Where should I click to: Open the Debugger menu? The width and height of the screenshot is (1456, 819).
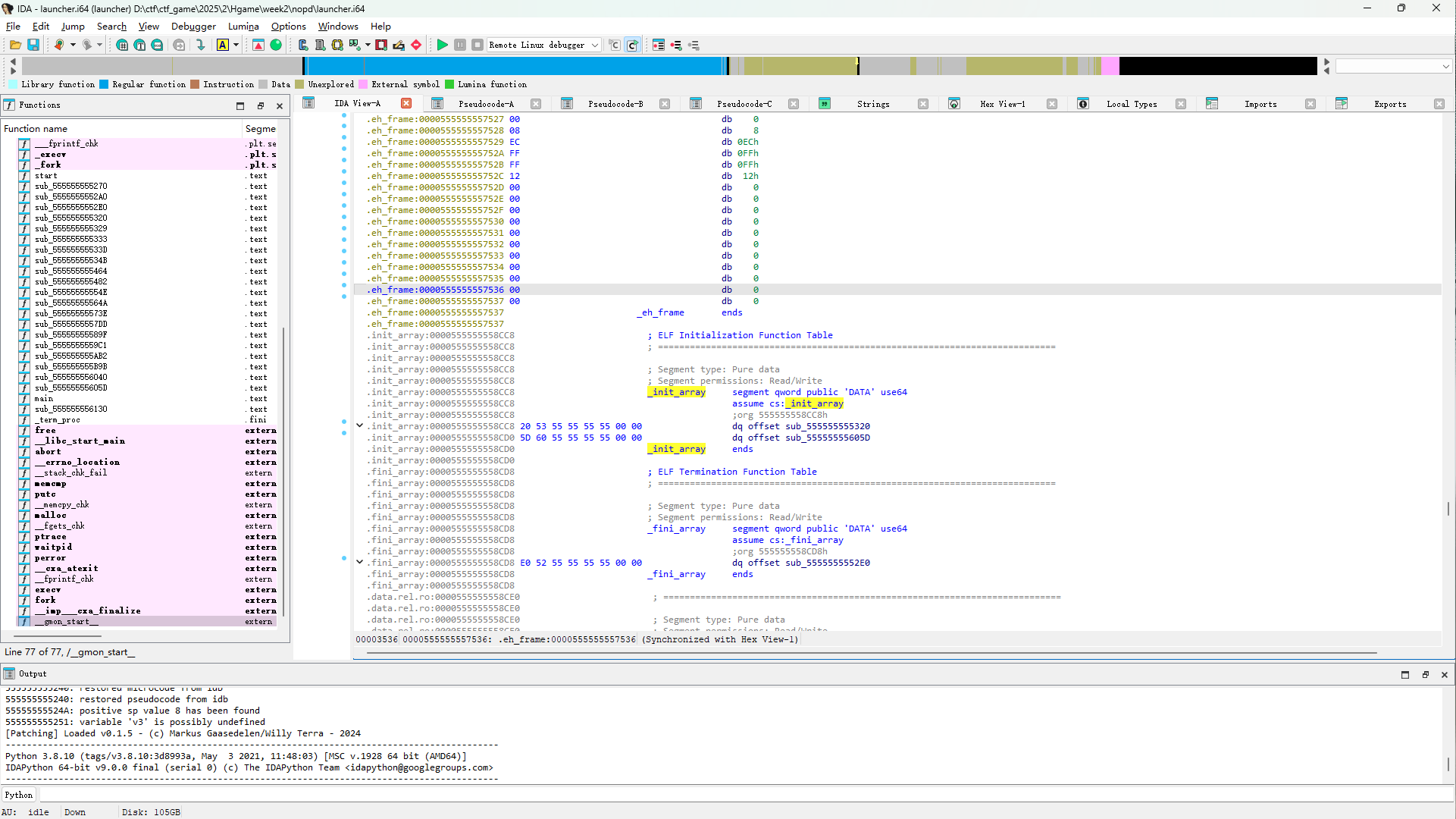click(x=193, y=27)
